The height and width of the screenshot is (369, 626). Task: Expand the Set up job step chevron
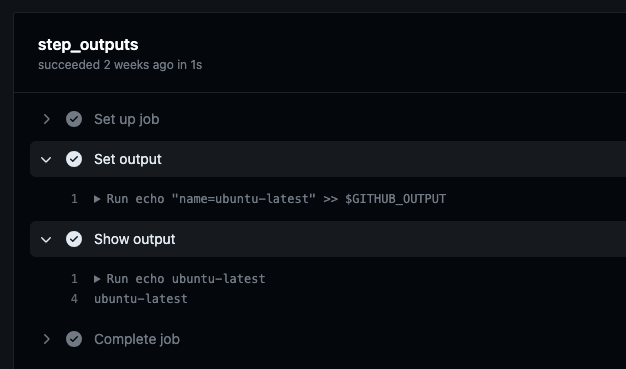click(46, 119)
